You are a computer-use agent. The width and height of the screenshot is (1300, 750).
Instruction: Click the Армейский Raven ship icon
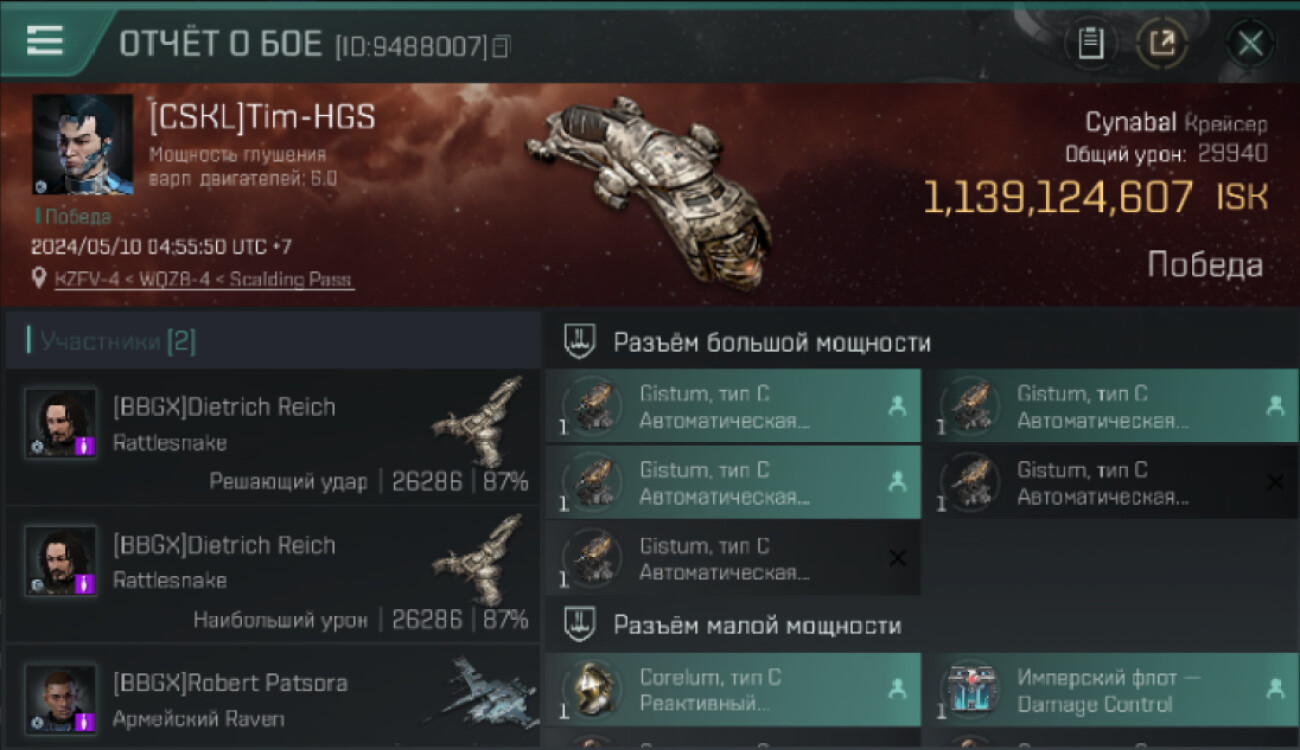[x=480, y=692]
